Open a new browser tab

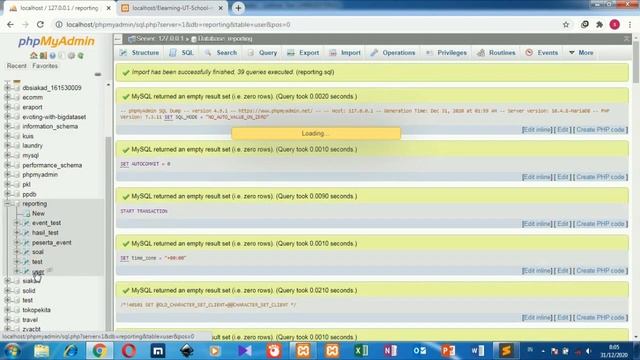[238, 8]
